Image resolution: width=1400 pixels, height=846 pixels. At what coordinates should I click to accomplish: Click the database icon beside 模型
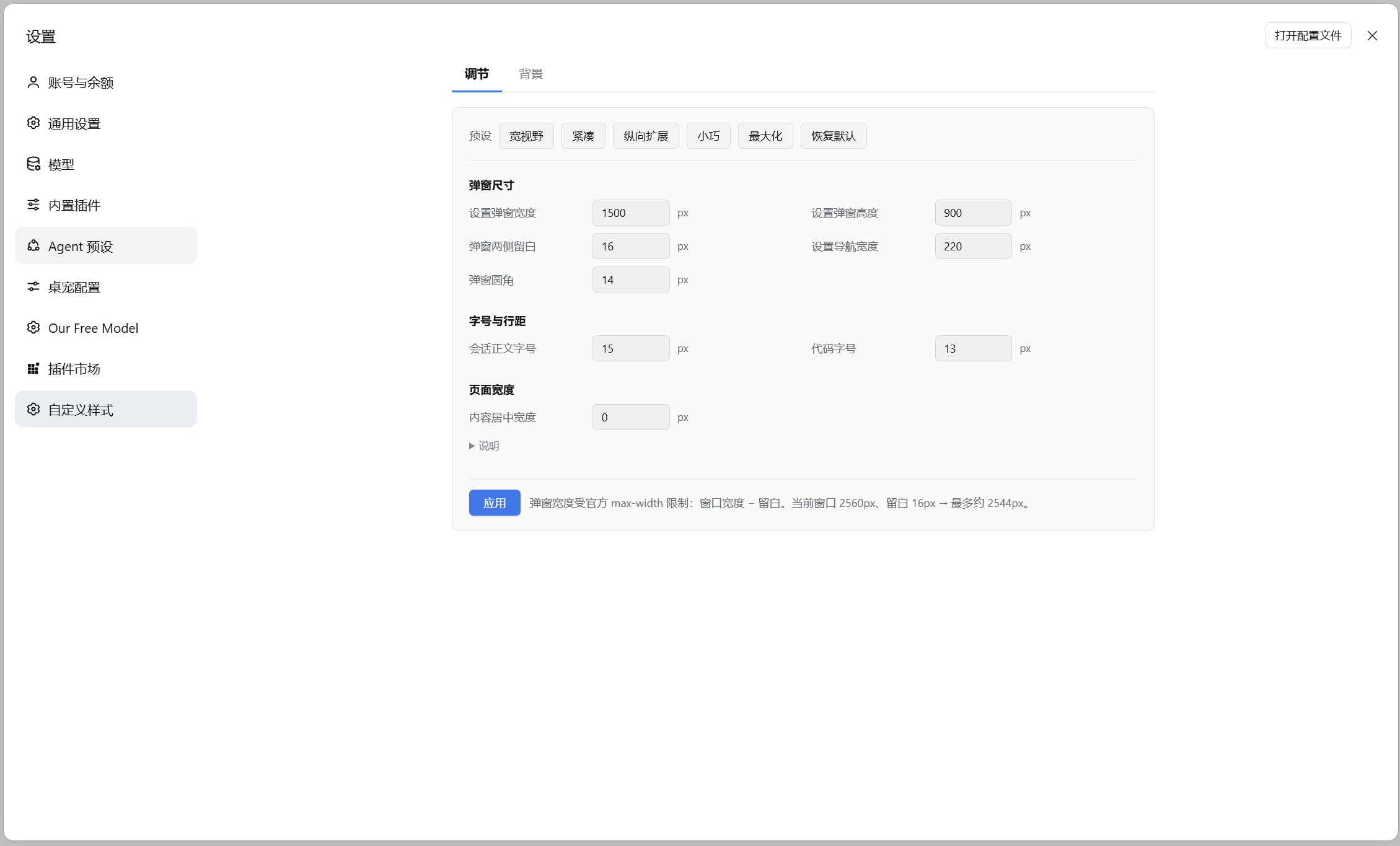click(33, 164)
